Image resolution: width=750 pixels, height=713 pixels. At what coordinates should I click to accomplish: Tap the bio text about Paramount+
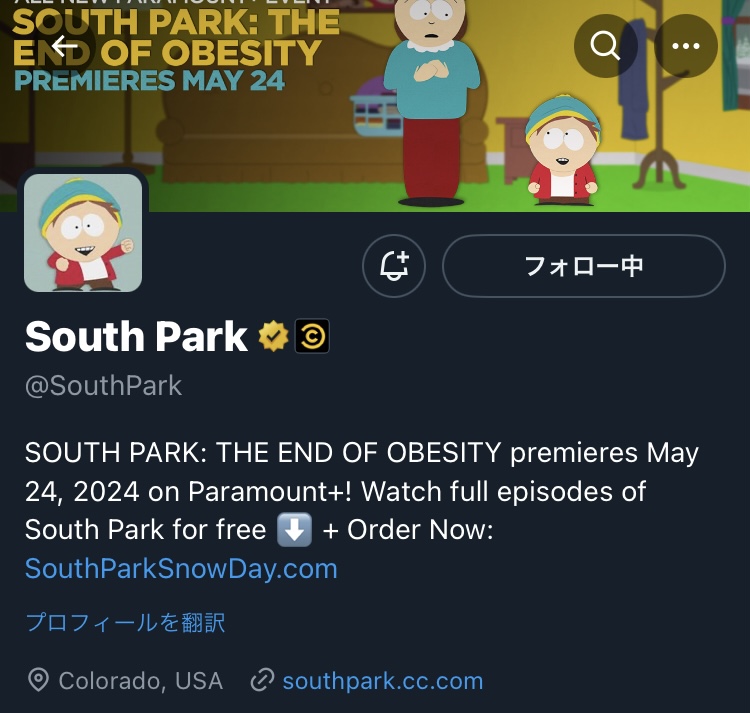click(362, 491)
